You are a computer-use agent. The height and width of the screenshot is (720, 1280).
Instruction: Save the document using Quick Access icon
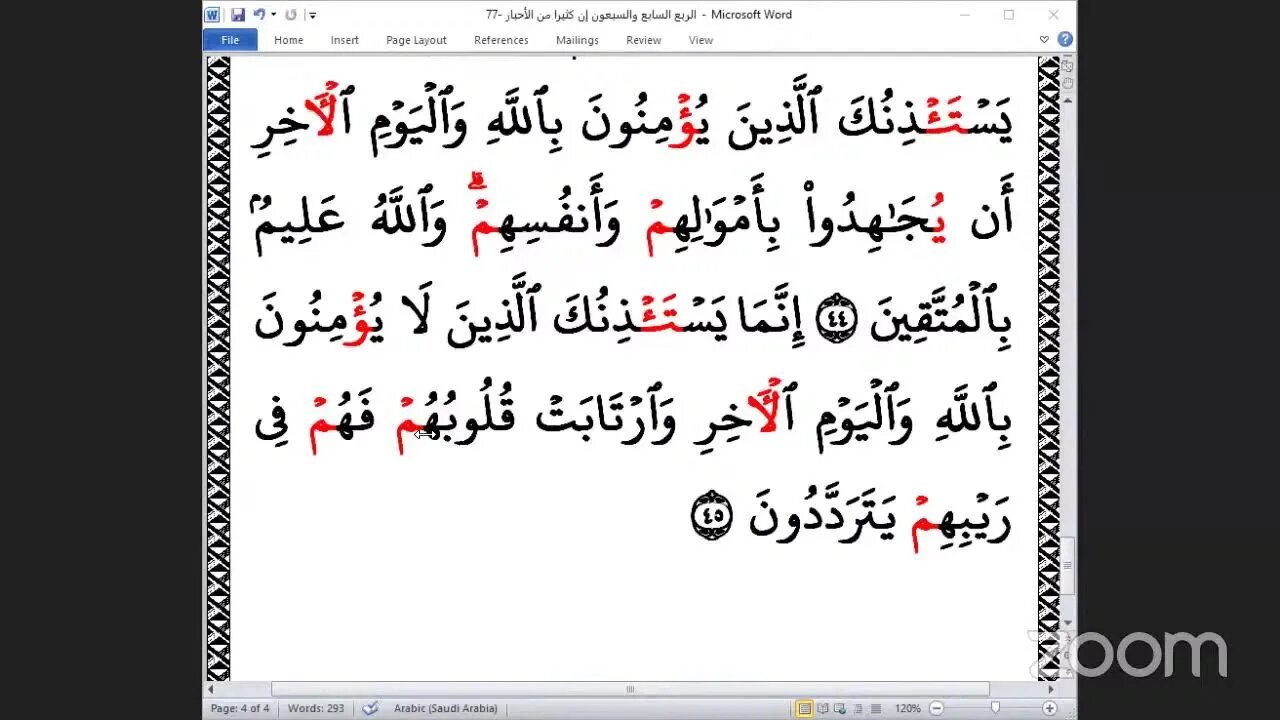[238, 15]
